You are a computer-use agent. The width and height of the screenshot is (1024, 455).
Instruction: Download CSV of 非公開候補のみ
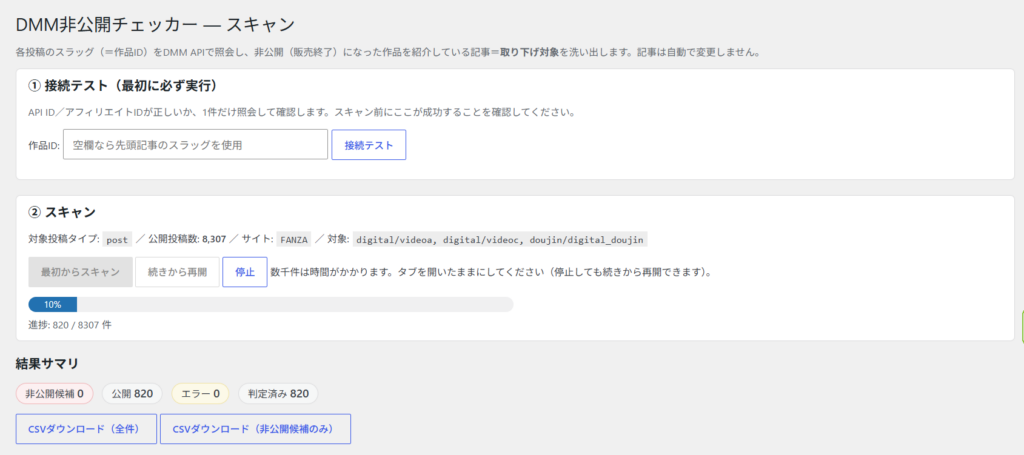pos(255,429)
